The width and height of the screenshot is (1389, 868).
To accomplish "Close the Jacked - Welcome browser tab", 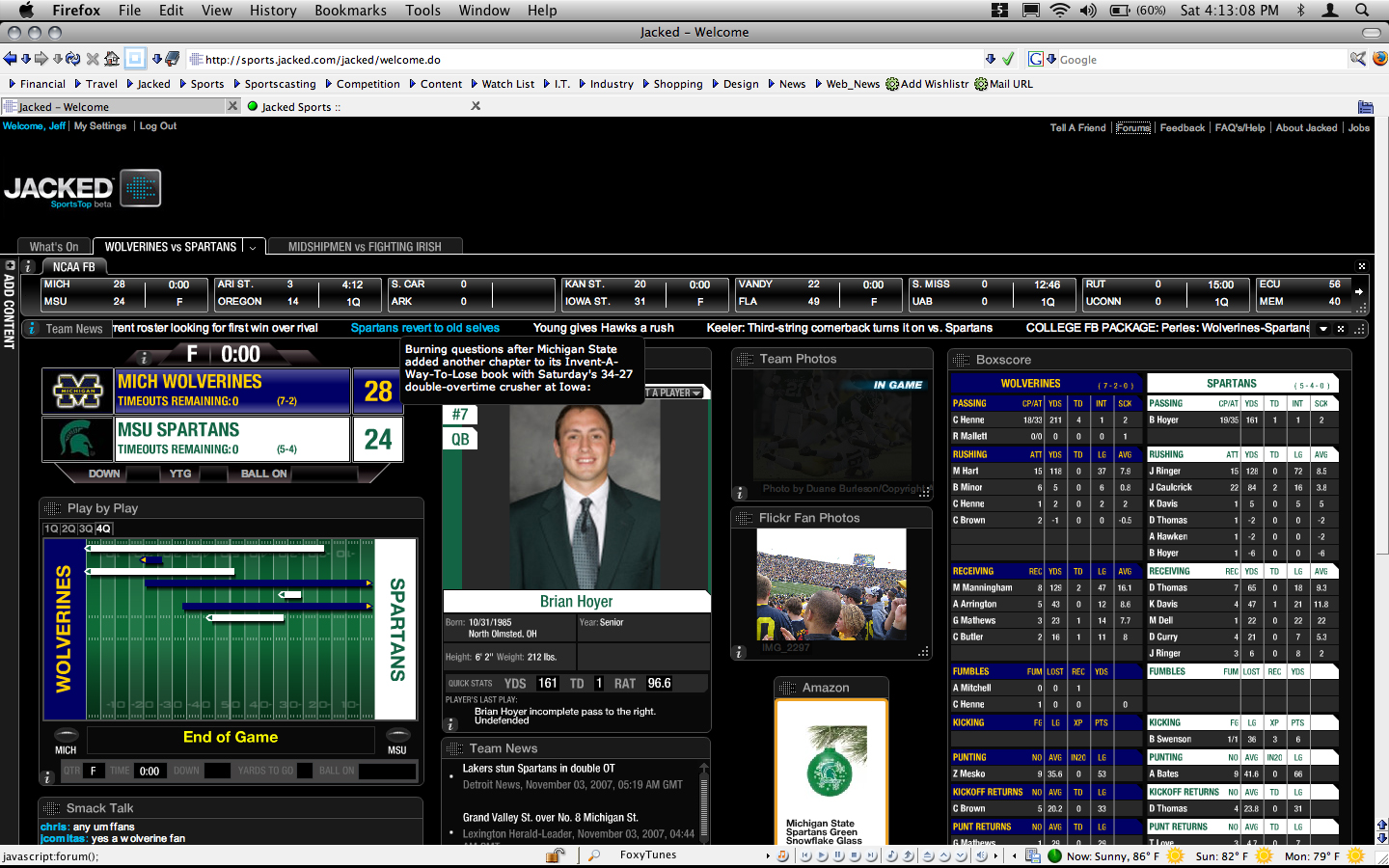I will pyautogui.click(x=232, y=106).
